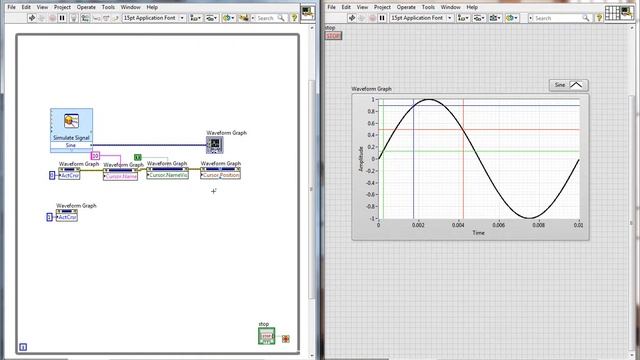The image size is (640, 360).
Task: Click Run Continuously in front panel toolbar
Action: 362,18
